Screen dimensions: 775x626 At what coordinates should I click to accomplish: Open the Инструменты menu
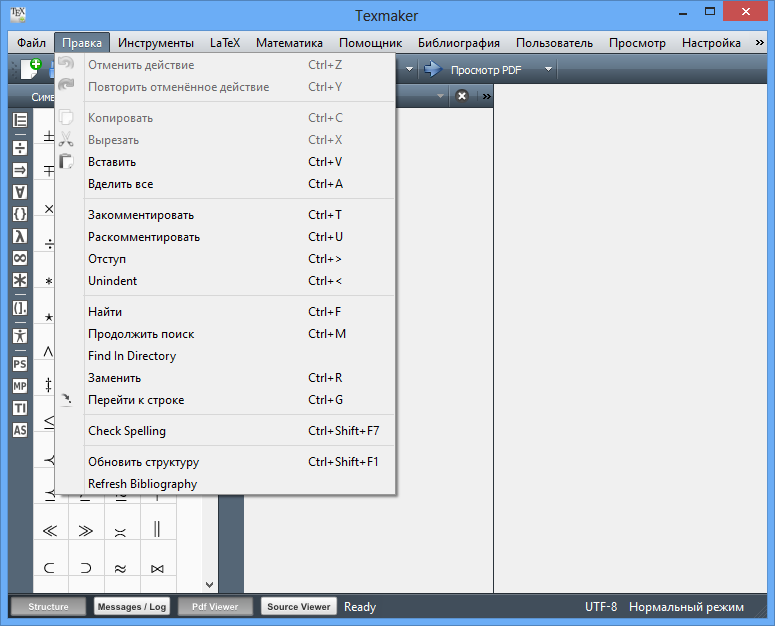156,42
